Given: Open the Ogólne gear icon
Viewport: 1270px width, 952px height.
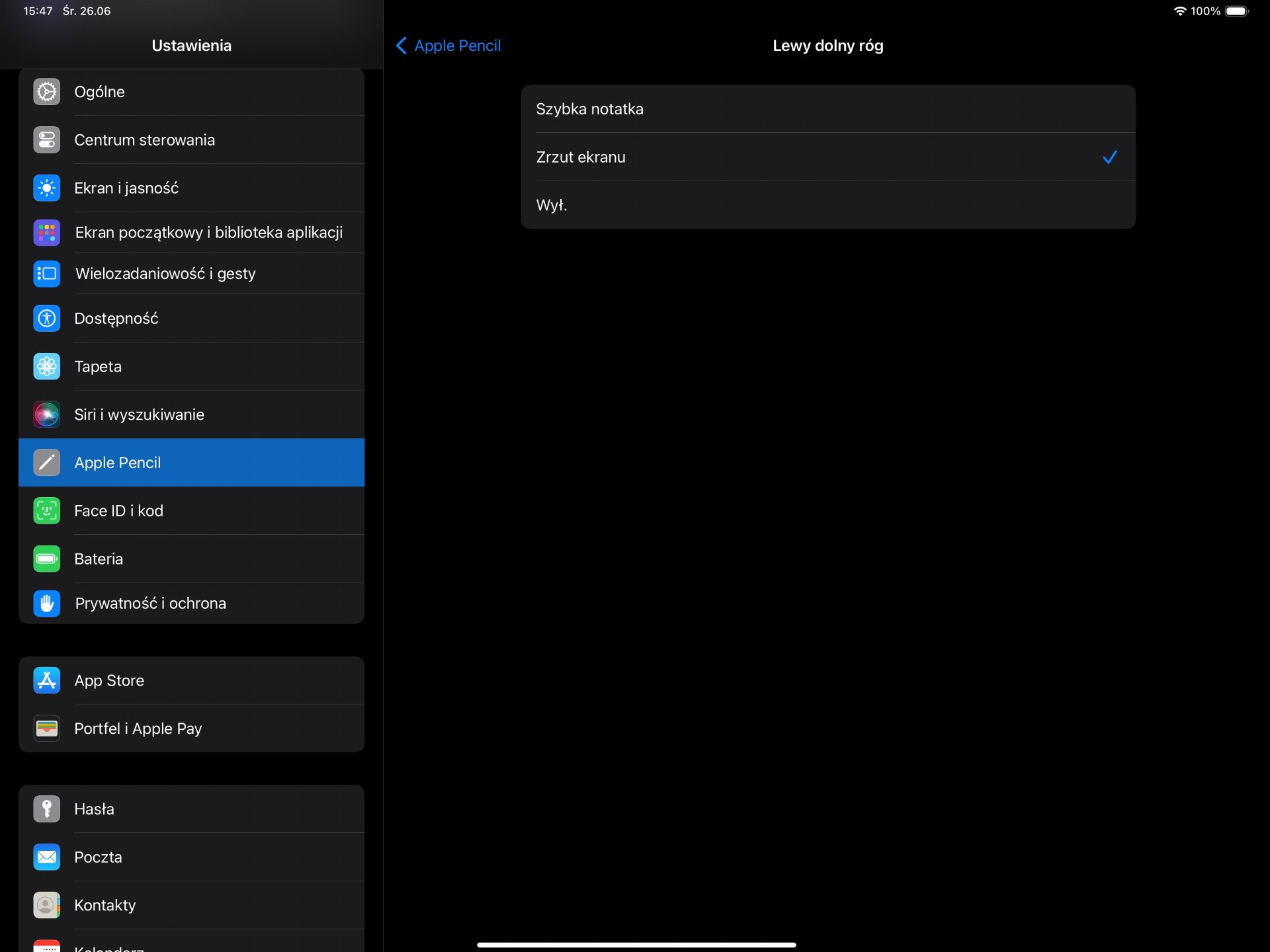Looking at the screenshot, I should coord(46,92).
